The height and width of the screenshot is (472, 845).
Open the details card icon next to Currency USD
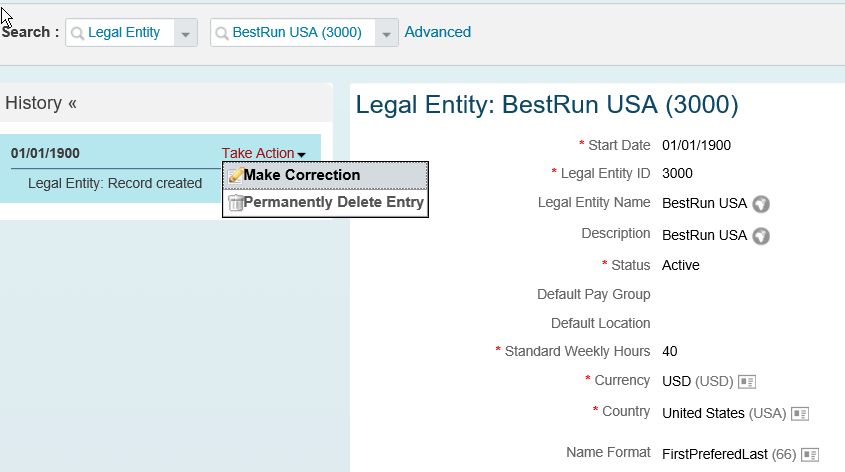[747, 381]
